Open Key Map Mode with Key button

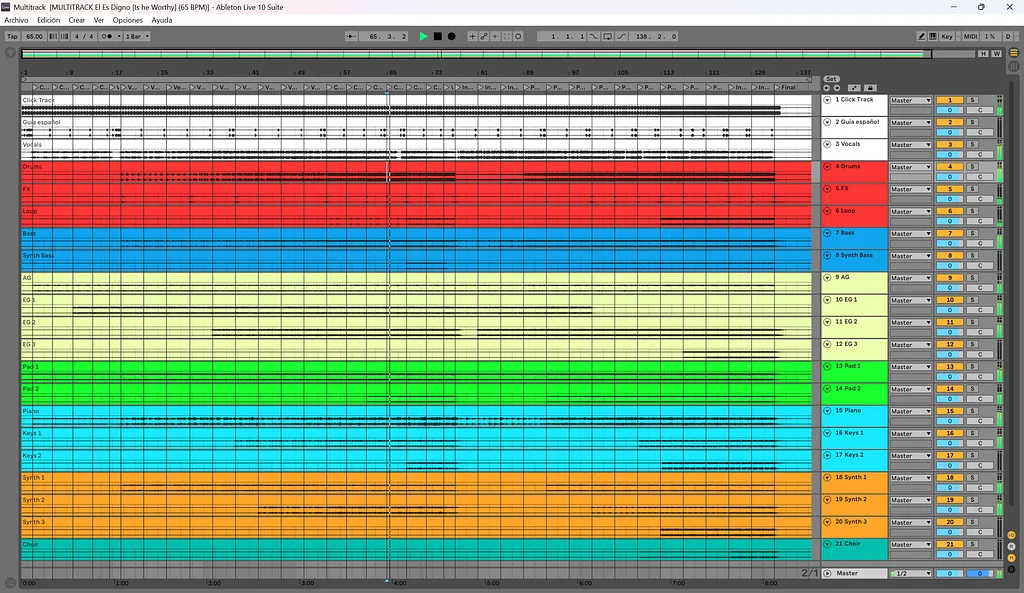click(947, 37)
